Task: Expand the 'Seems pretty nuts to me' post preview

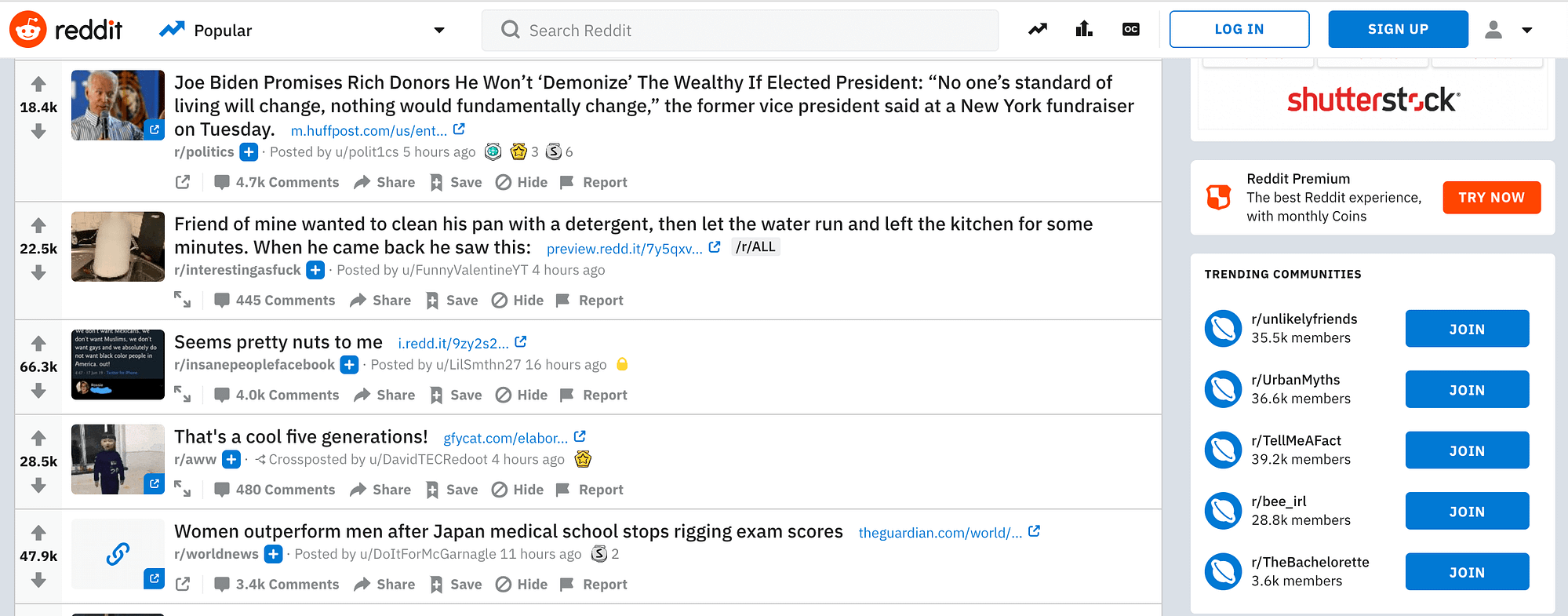Action: [183, 395]
